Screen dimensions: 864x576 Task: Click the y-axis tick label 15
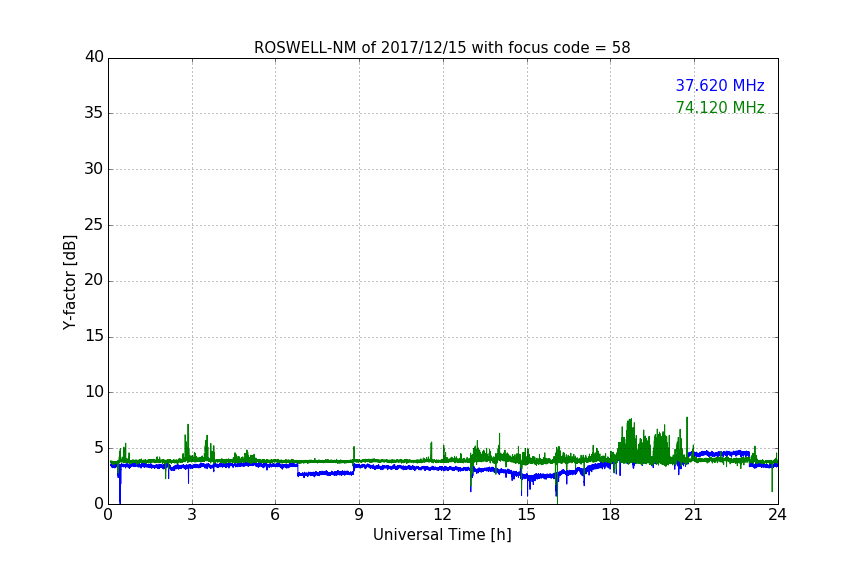(x=94, y=336)
